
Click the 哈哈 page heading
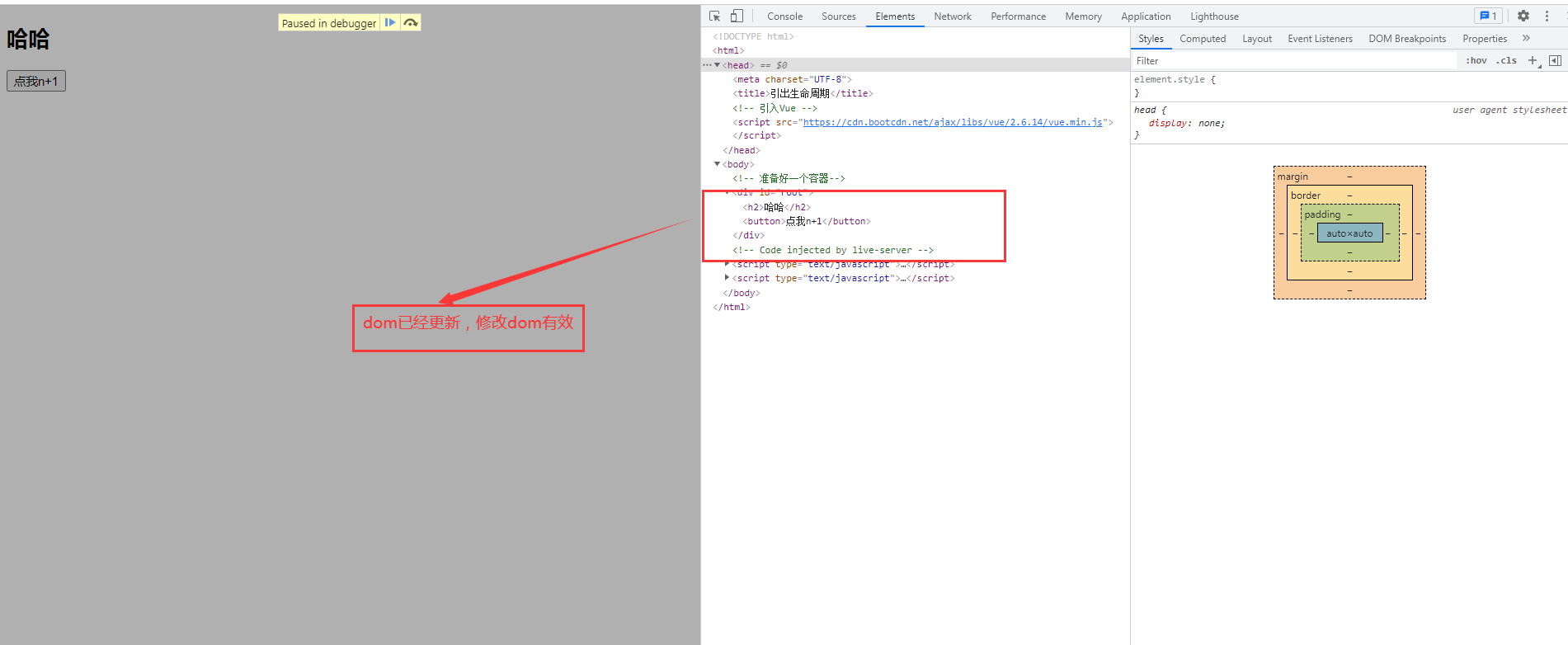[28, 39]
